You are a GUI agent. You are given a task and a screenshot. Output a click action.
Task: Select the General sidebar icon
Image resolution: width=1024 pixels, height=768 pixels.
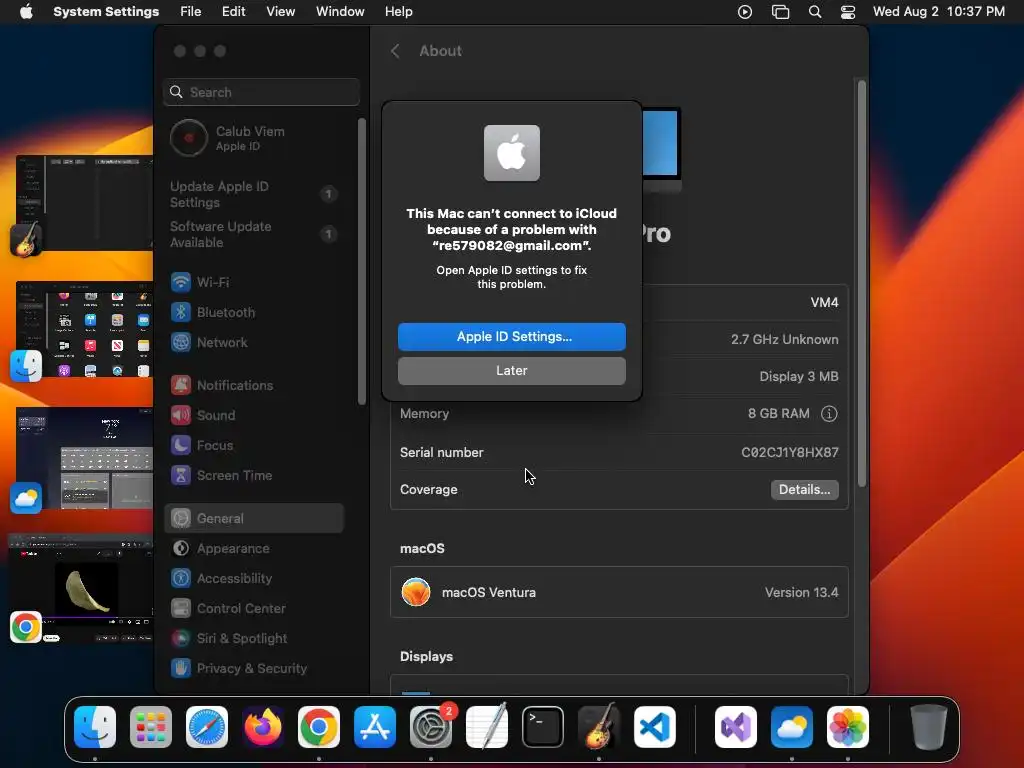[x=181, y=519]
